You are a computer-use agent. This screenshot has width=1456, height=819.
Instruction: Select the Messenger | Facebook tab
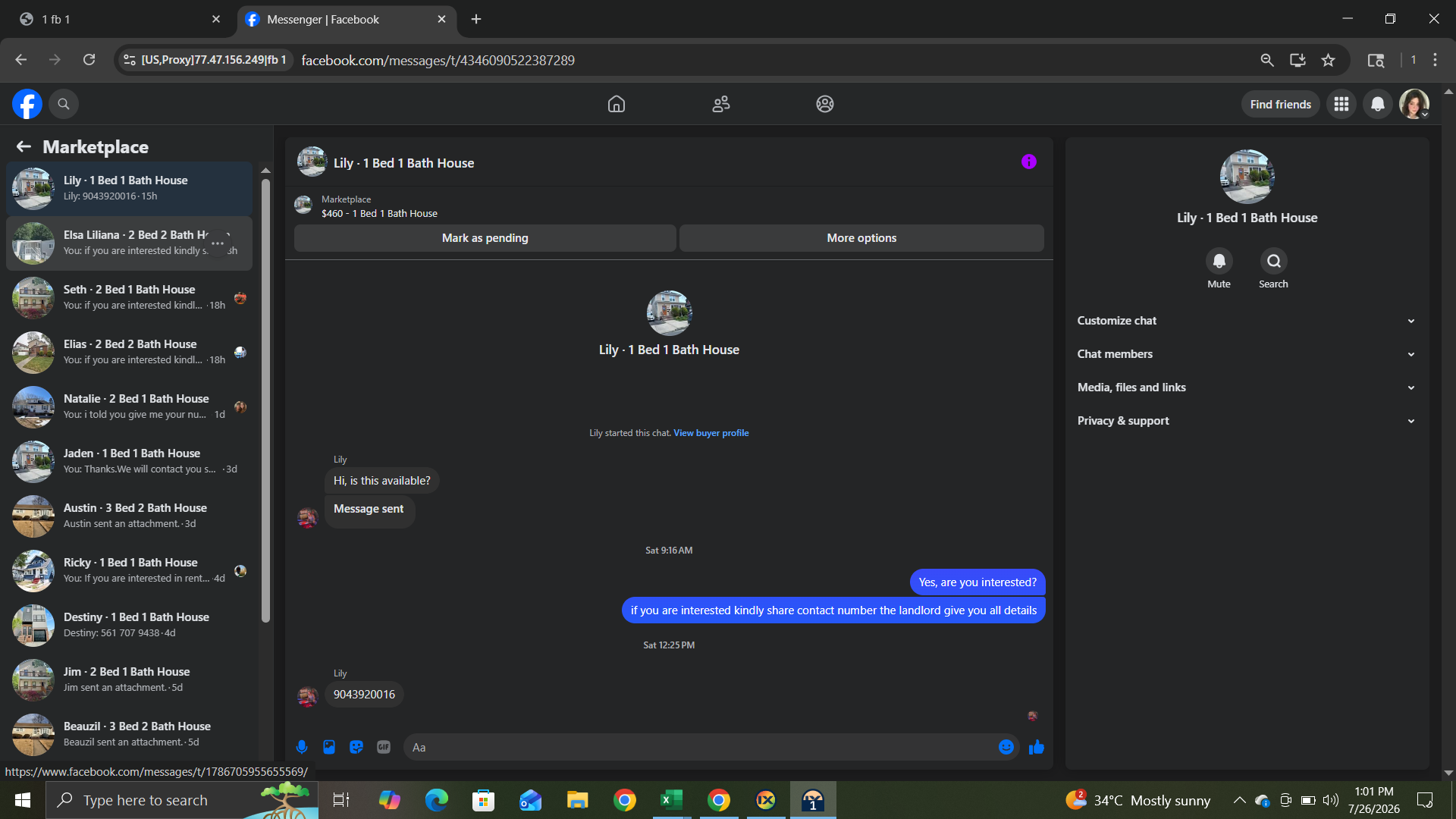coord(347,20)
